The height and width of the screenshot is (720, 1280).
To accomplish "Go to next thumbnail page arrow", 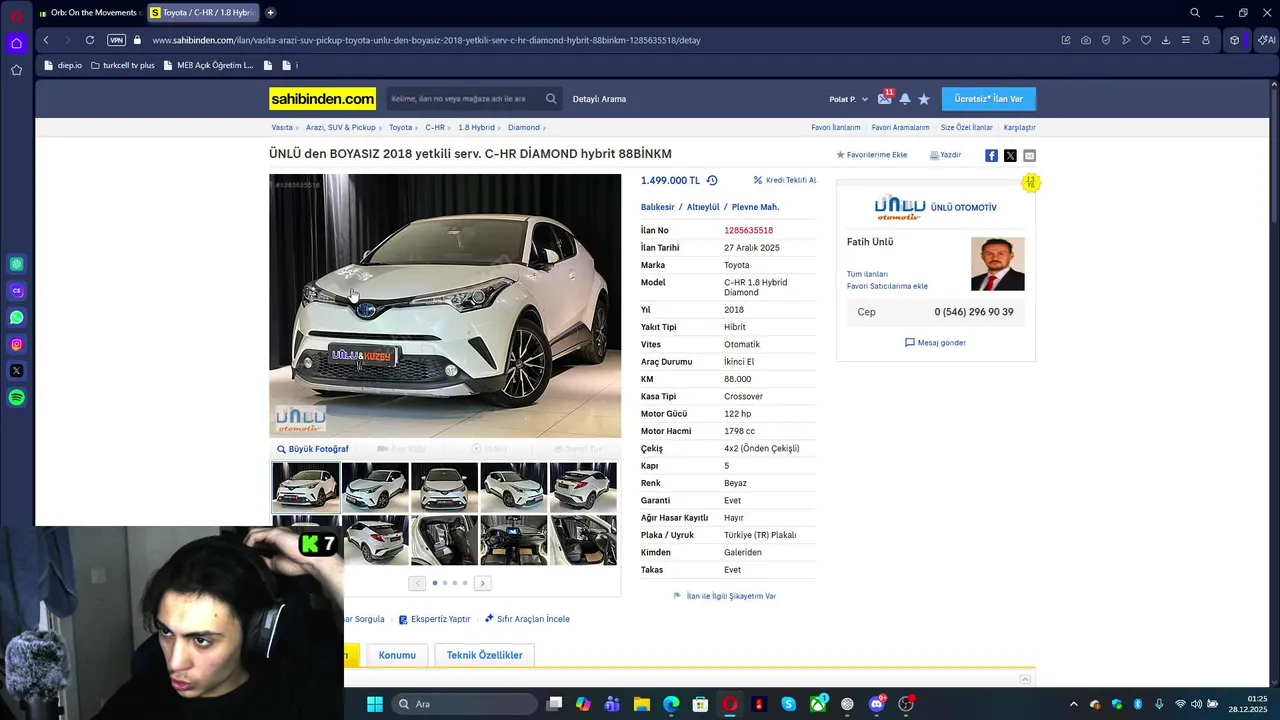I will tap(482, 583).
